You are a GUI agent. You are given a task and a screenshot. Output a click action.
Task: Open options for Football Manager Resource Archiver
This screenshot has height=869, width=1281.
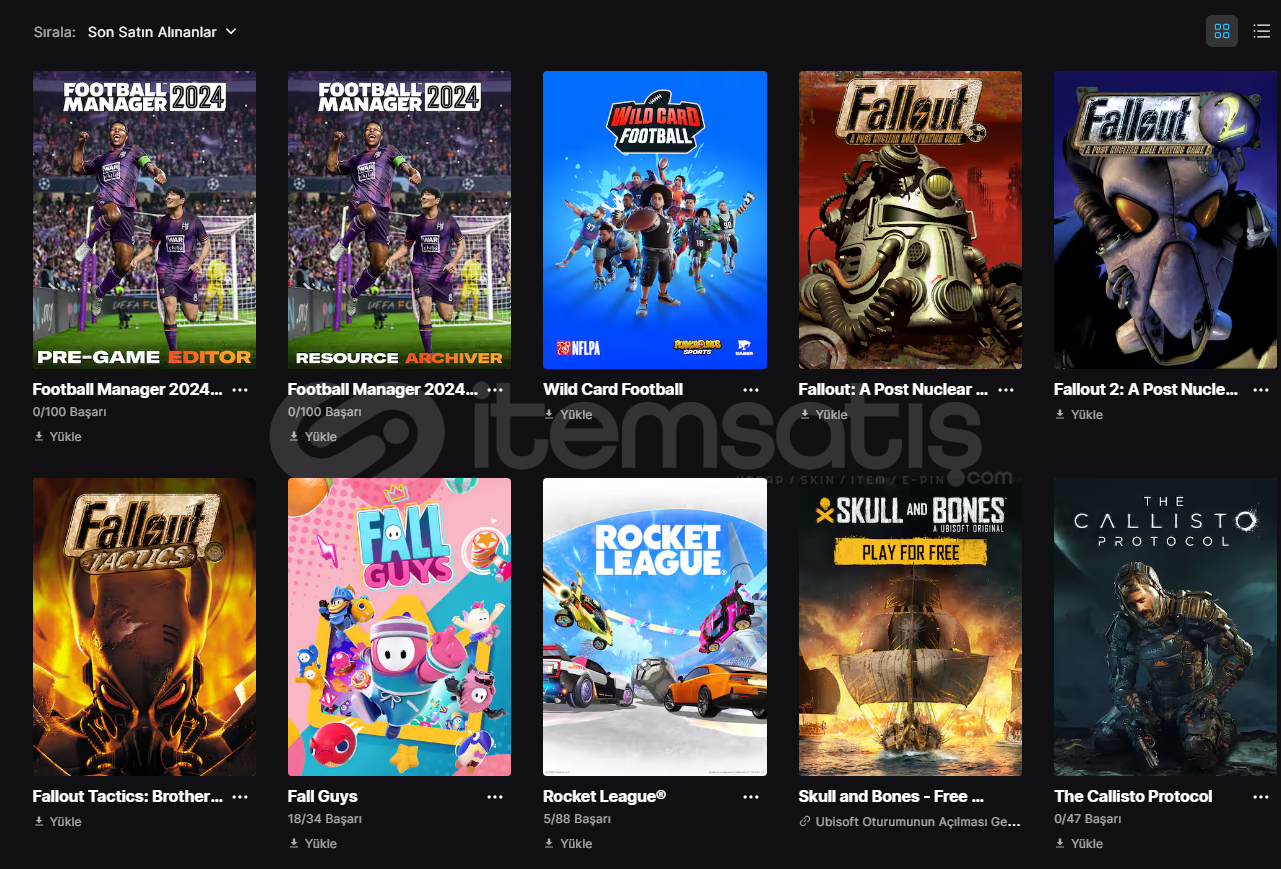[x=495, y=390]
